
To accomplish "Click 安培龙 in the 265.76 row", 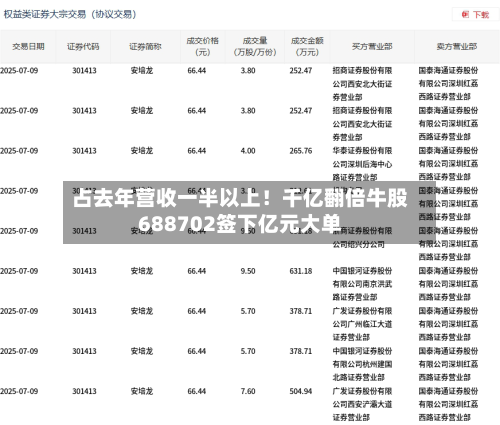I will coord(142,151).
